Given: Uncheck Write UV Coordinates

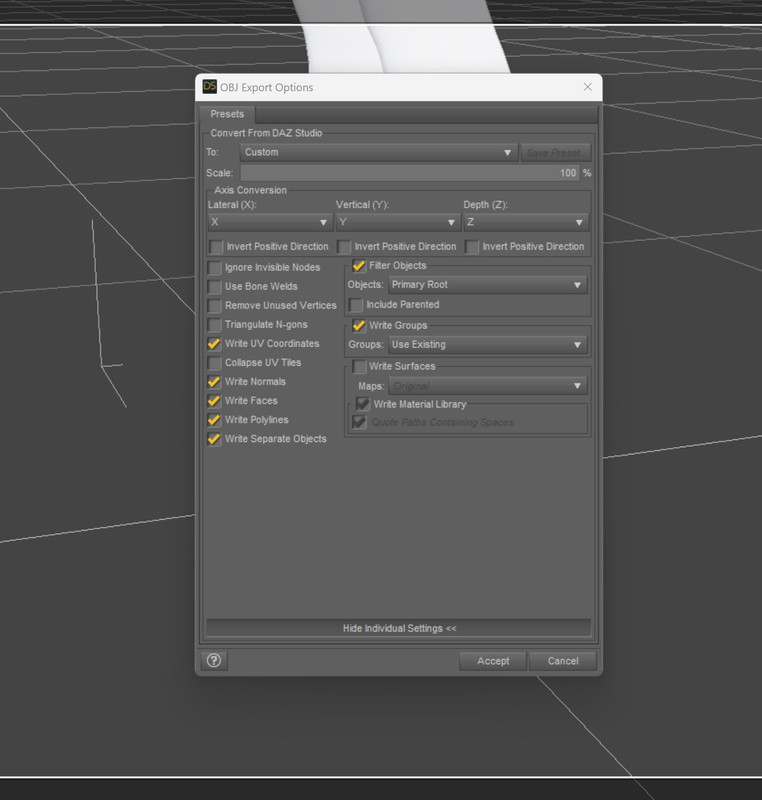Looking at the screenshot, I should [x=214, y=344].
